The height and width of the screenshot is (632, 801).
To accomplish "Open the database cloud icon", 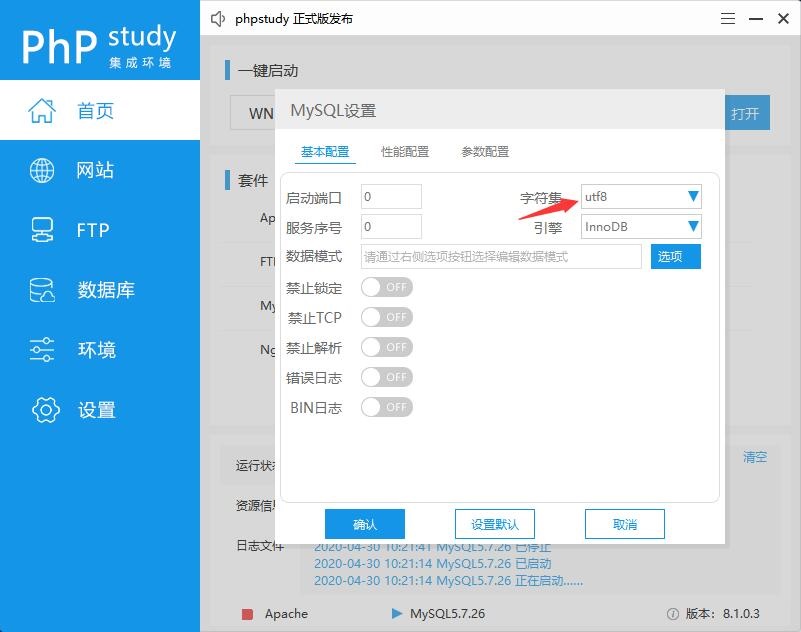I will 42,290.
